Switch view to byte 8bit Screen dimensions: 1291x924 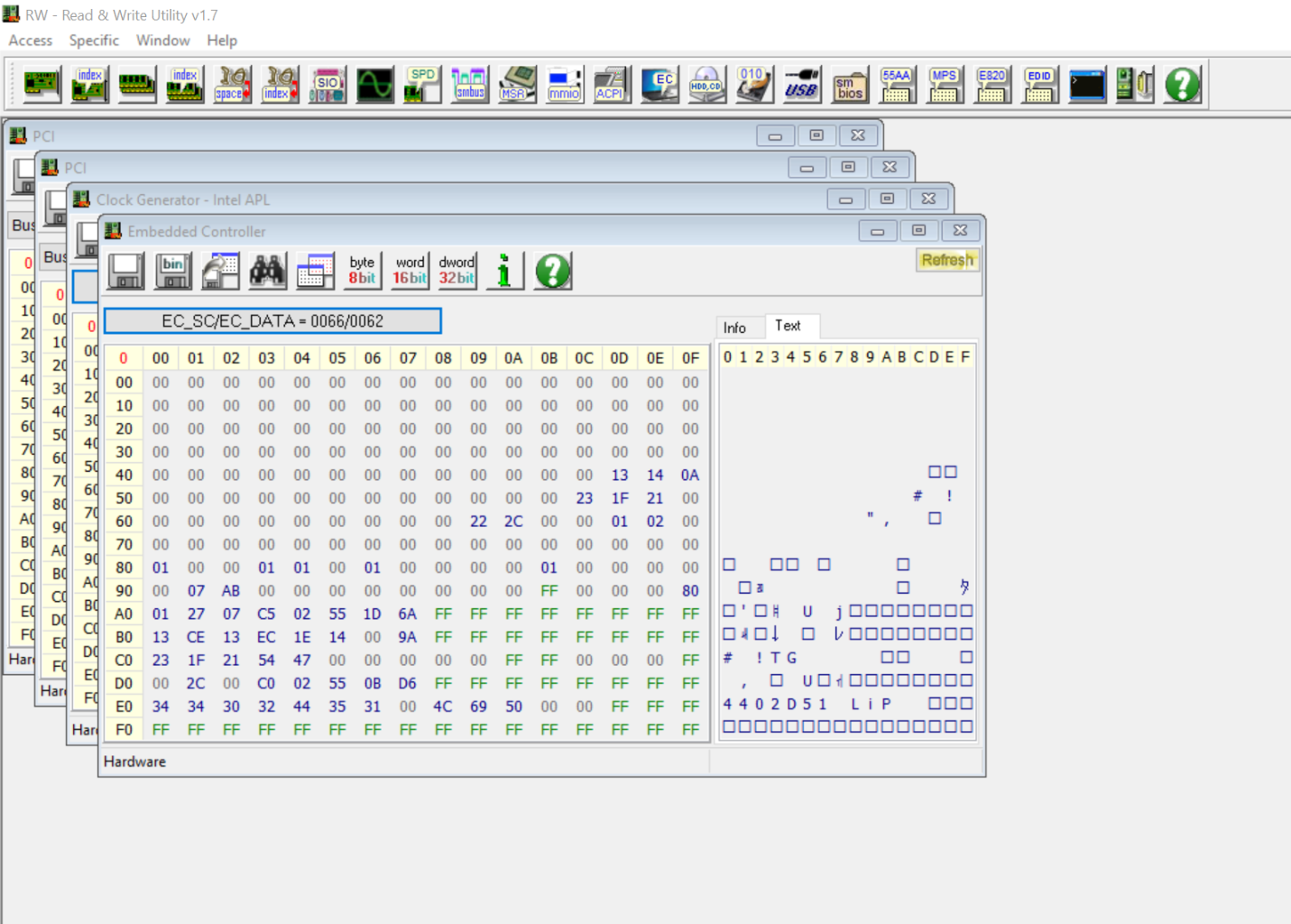363,271
